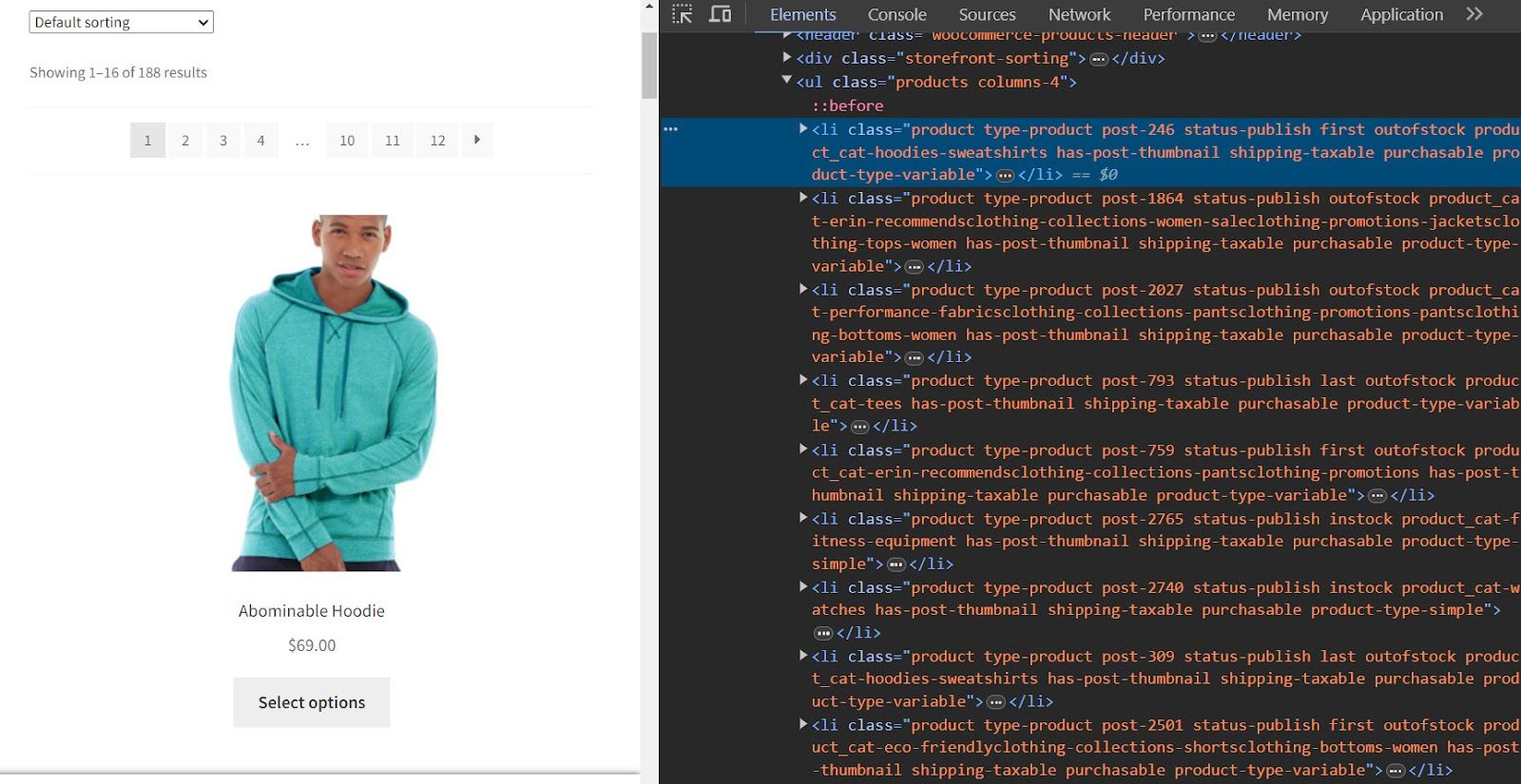The height and width of the screenshot is (784, 1521).
Task: Go to results page 12
Action: [x=437, y=140]
